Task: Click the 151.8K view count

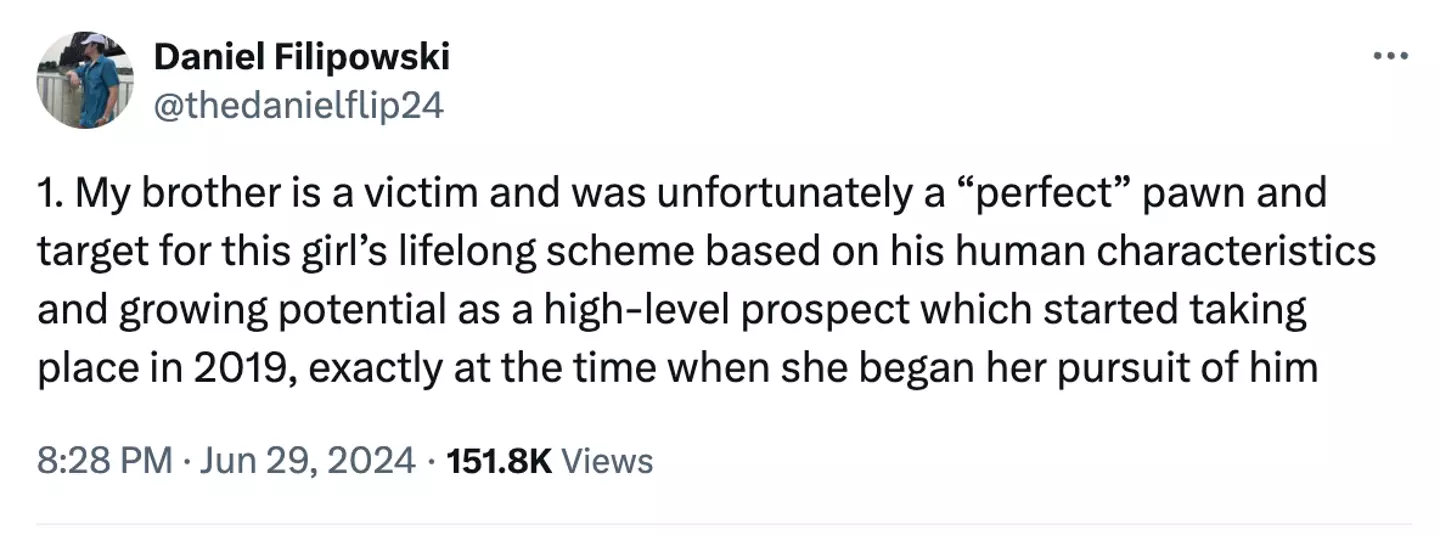Action: pyautogui.click(x=496, y=461)
